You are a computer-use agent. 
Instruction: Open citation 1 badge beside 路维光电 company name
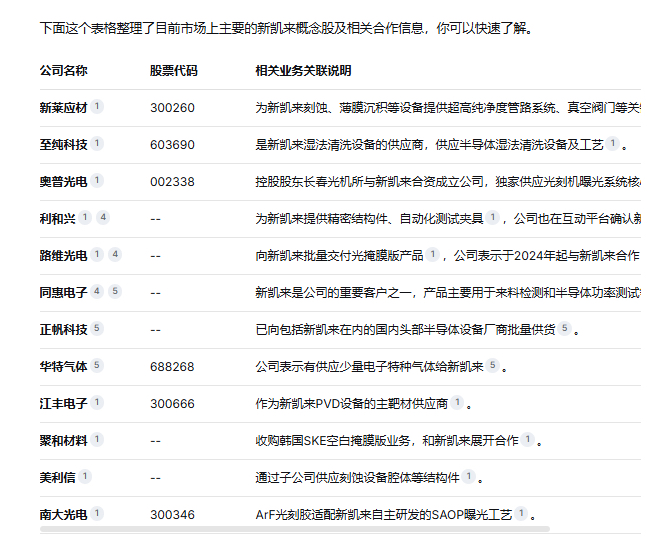click(97, 255)
